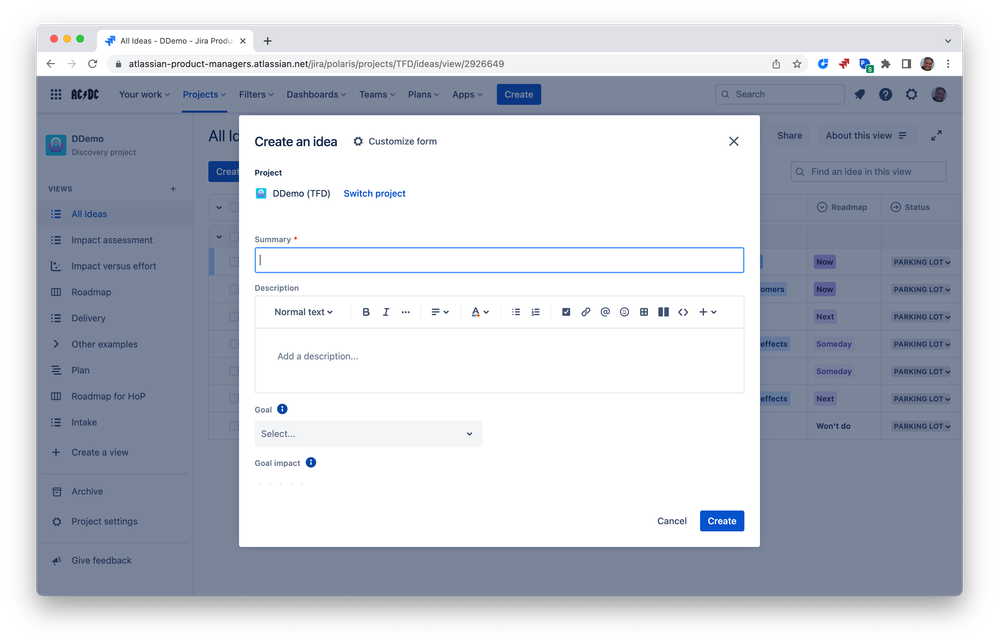
Task: Click Switch project link
Action: (x=375, y=194)
